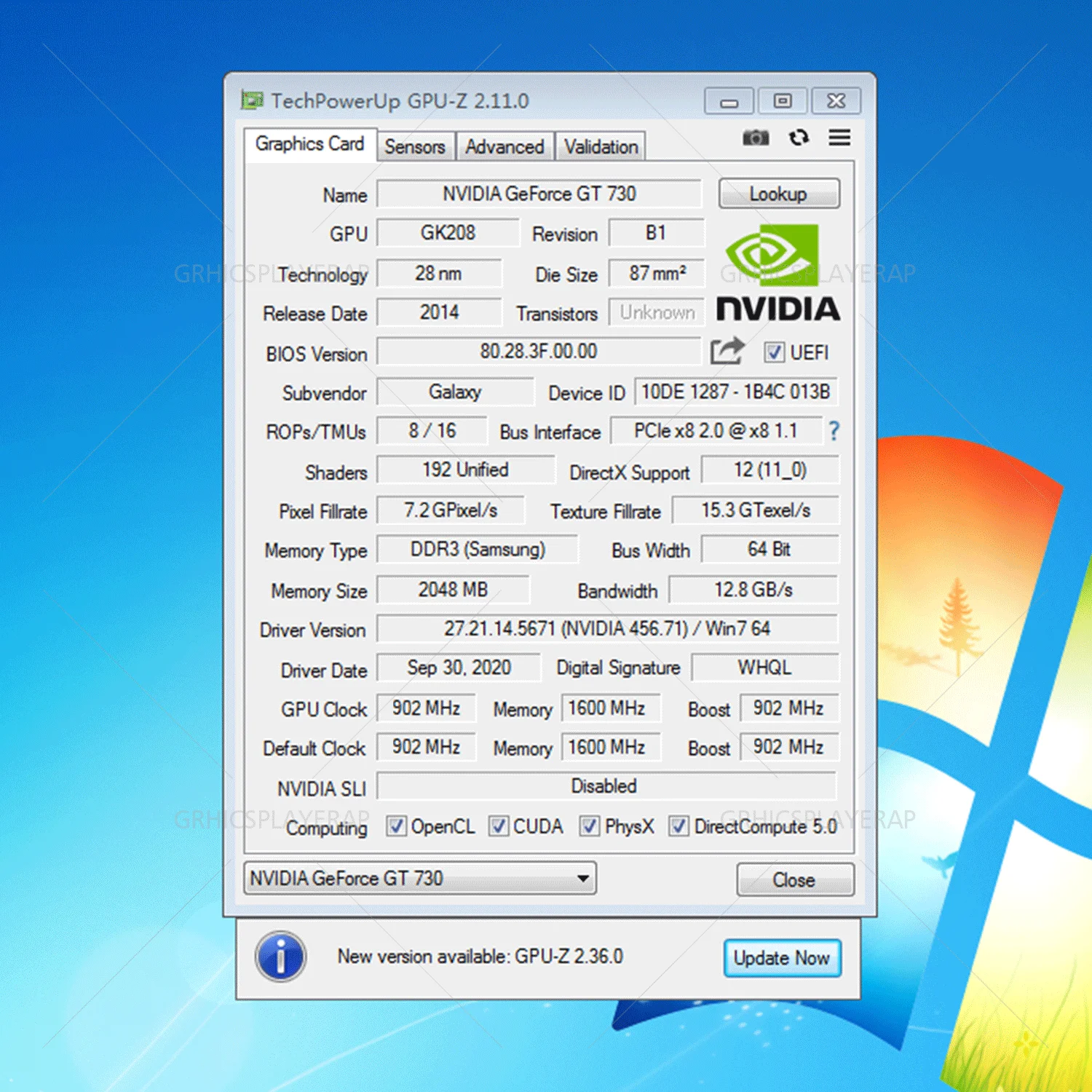1092x1092 pixels.
Task: Click the blue info icon in update bar
Action: [280, 957]
